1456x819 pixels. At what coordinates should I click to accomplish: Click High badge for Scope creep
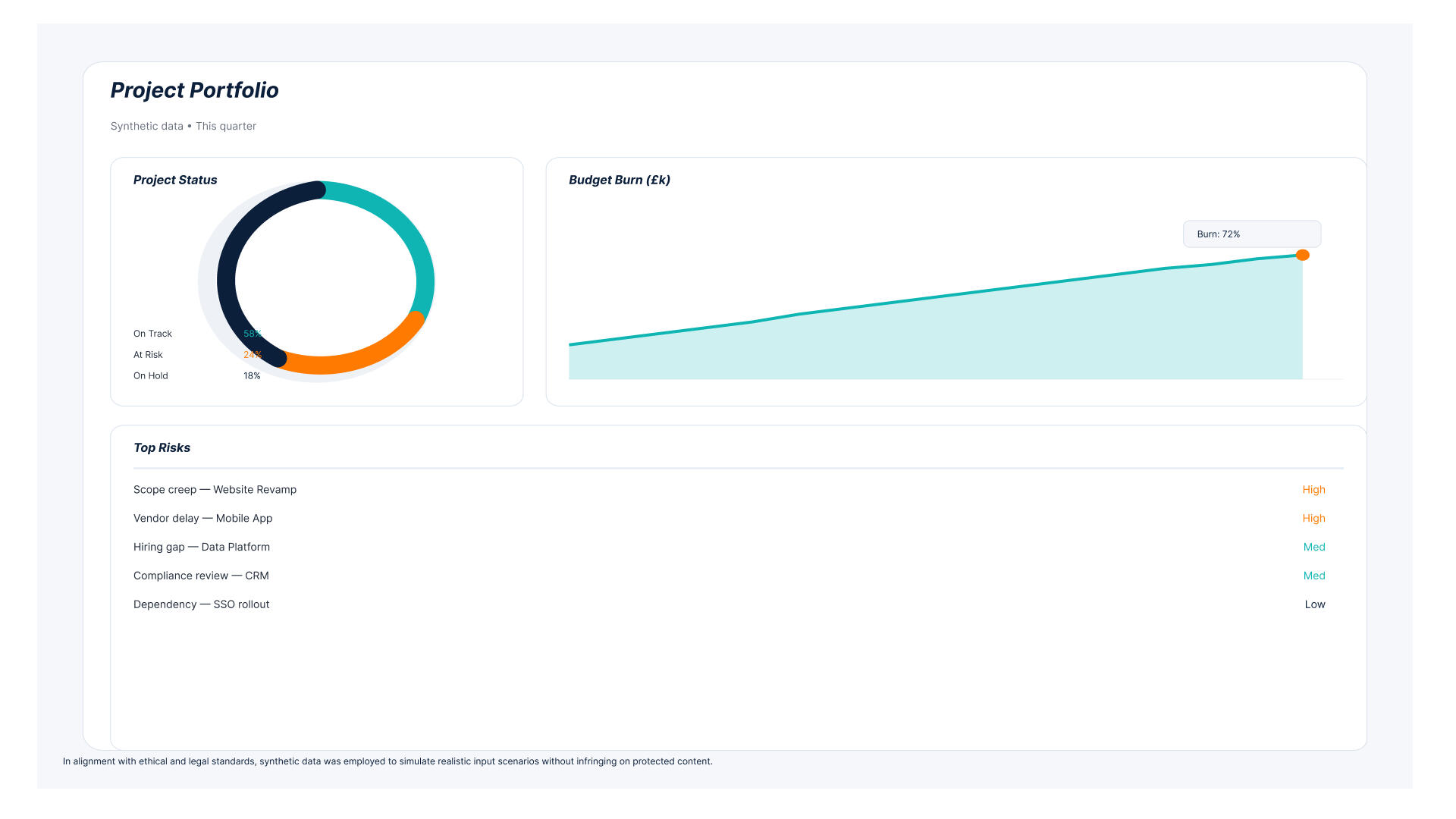1313,490
